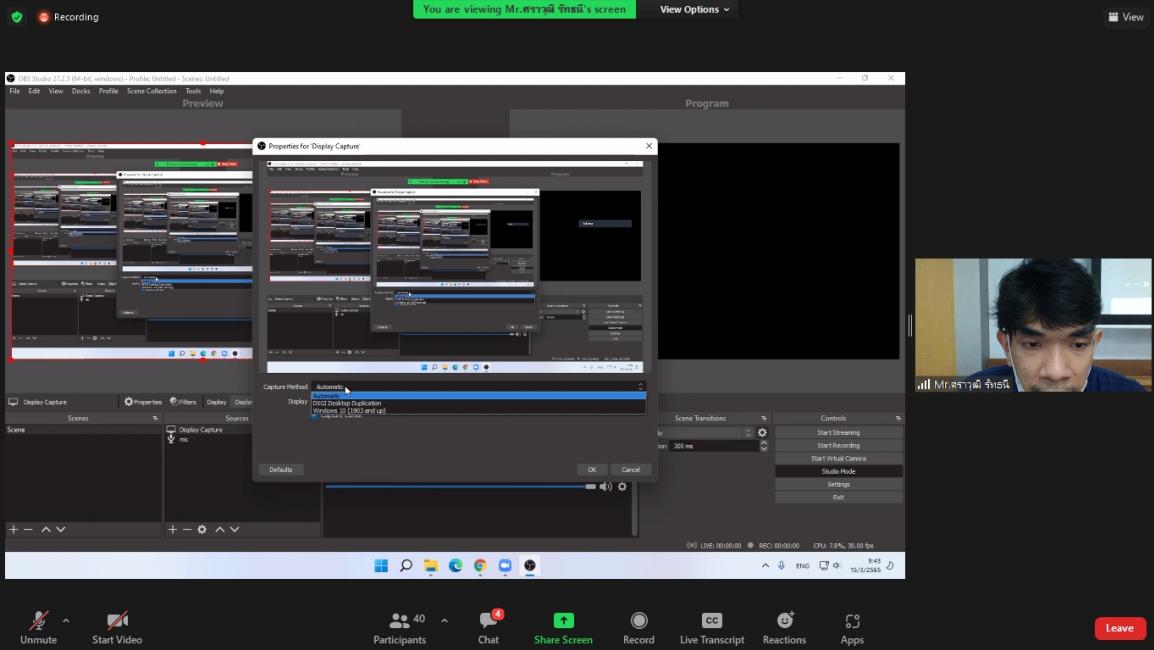Toggle Studio Mode in OBS Controls
1154x650 pixels.
point(838,471)
